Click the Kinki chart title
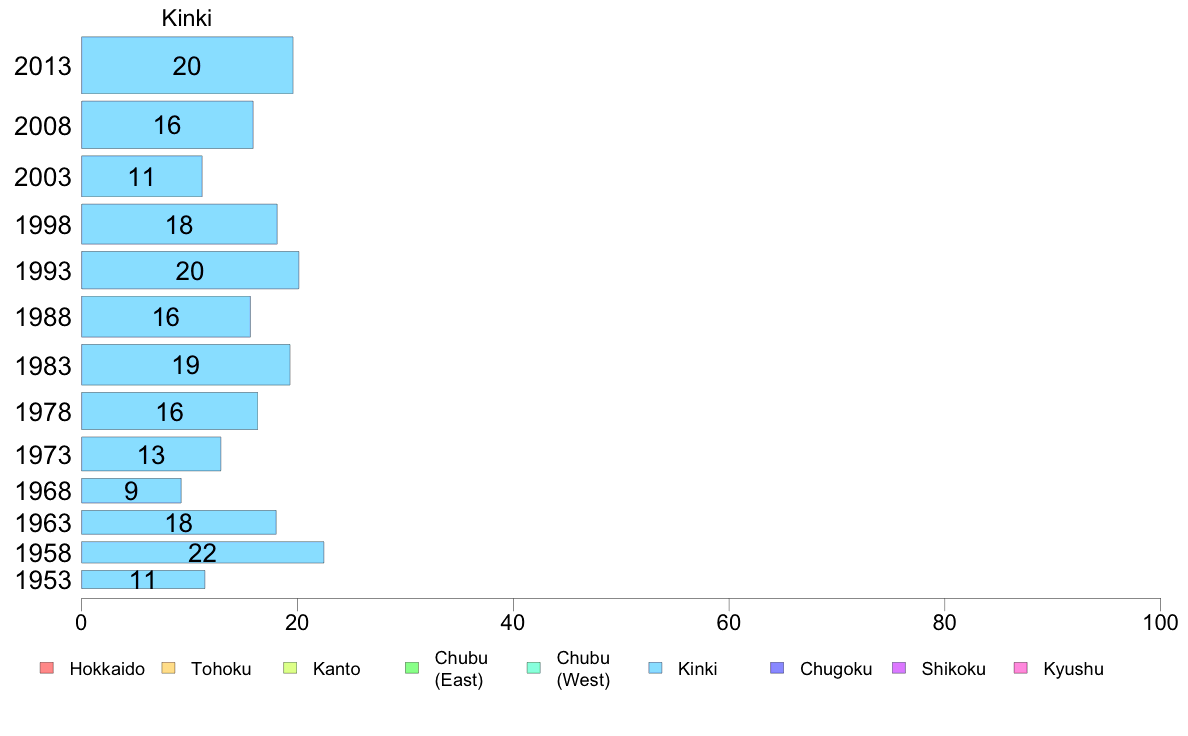Image resolution: width=1188 pixels, height=736 pixels. [x=186, y=18]
